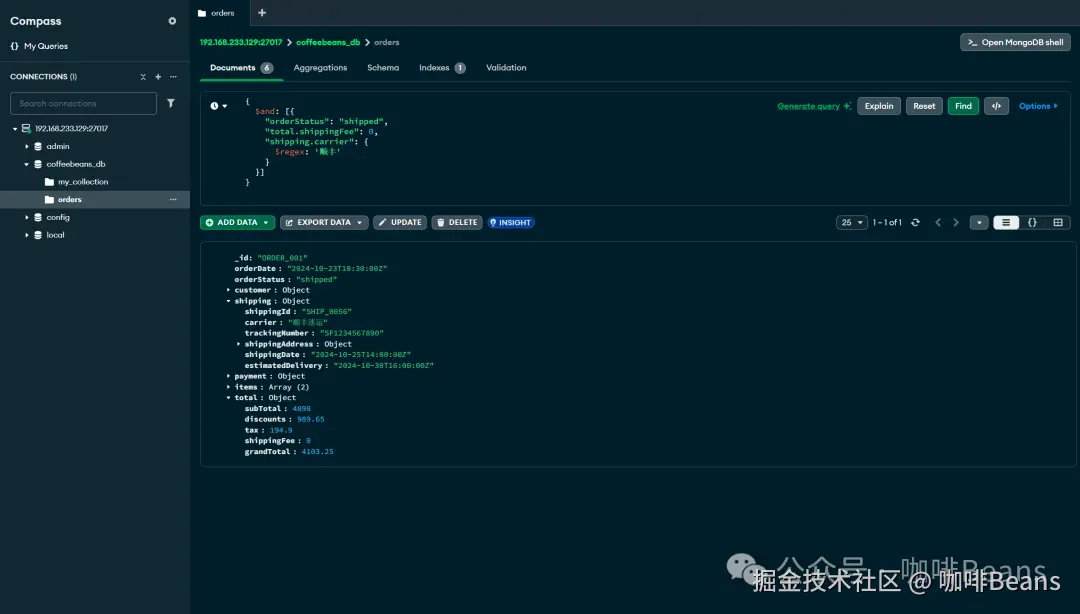Open a new workspace tab
This screenshot has width=1080, height=614.
(262, 13)
